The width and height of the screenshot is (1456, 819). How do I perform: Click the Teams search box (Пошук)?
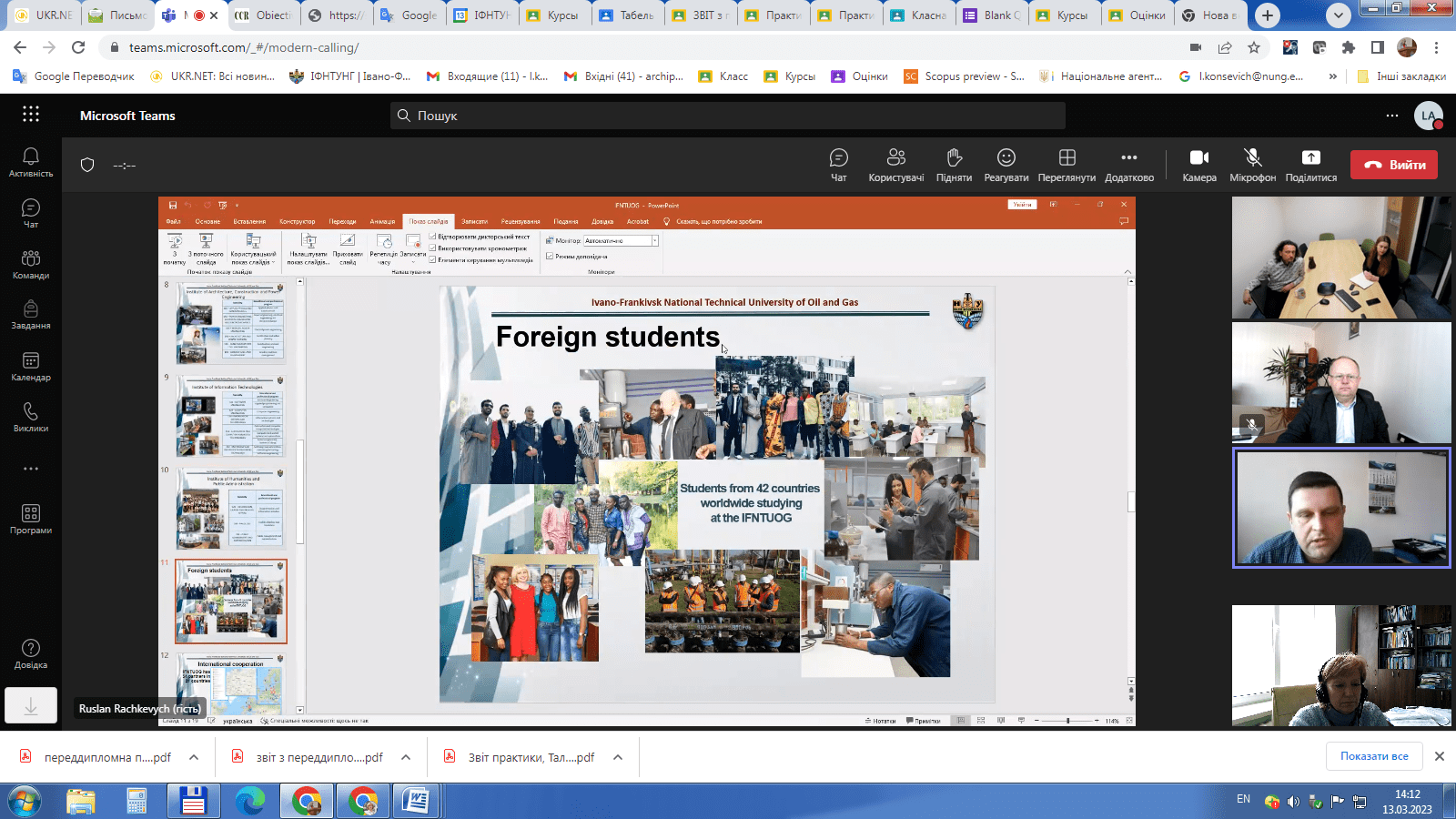click(728, 116)
